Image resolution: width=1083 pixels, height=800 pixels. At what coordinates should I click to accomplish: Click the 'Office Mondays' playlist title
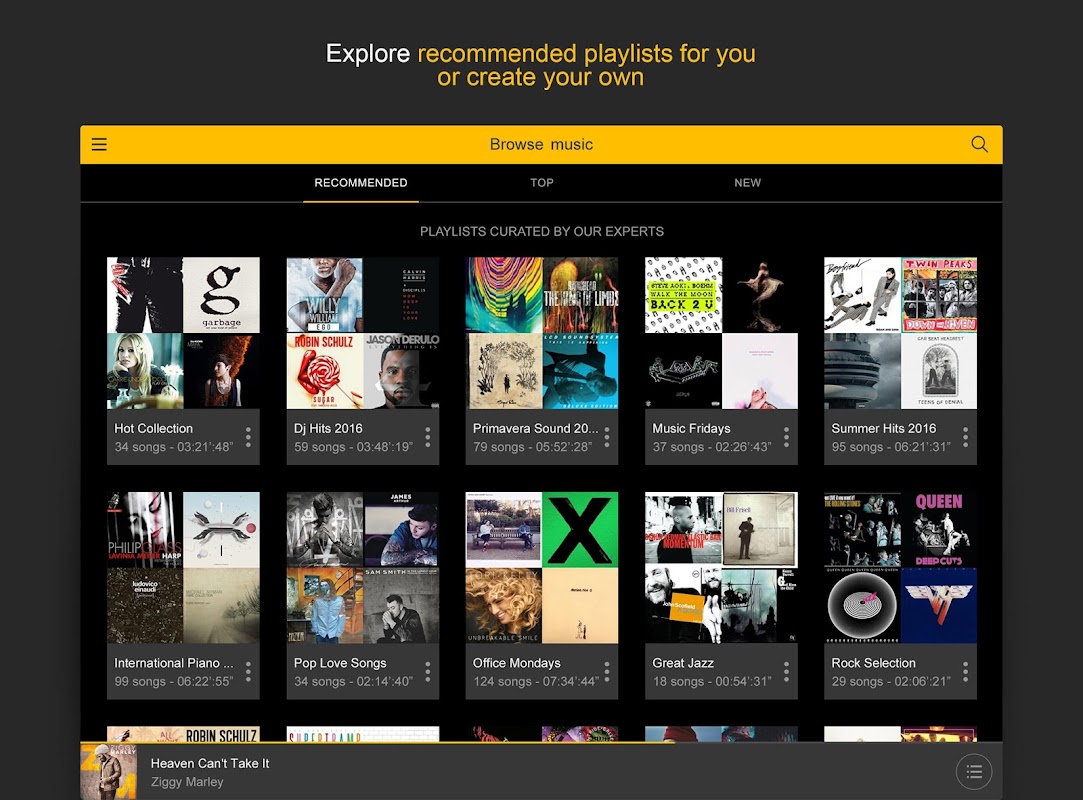click(517, 663)
